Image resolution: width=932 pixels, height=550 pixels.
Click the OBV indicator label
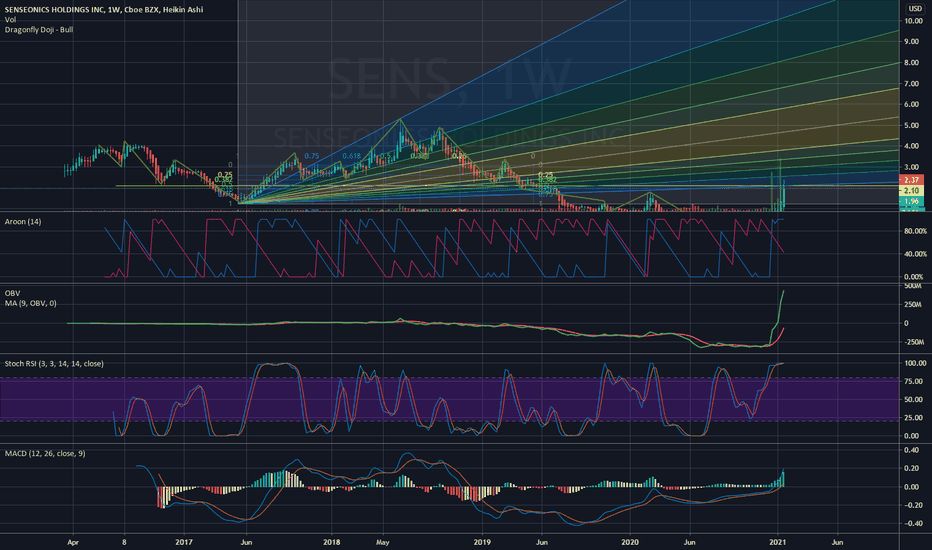(x=12, y=293)
